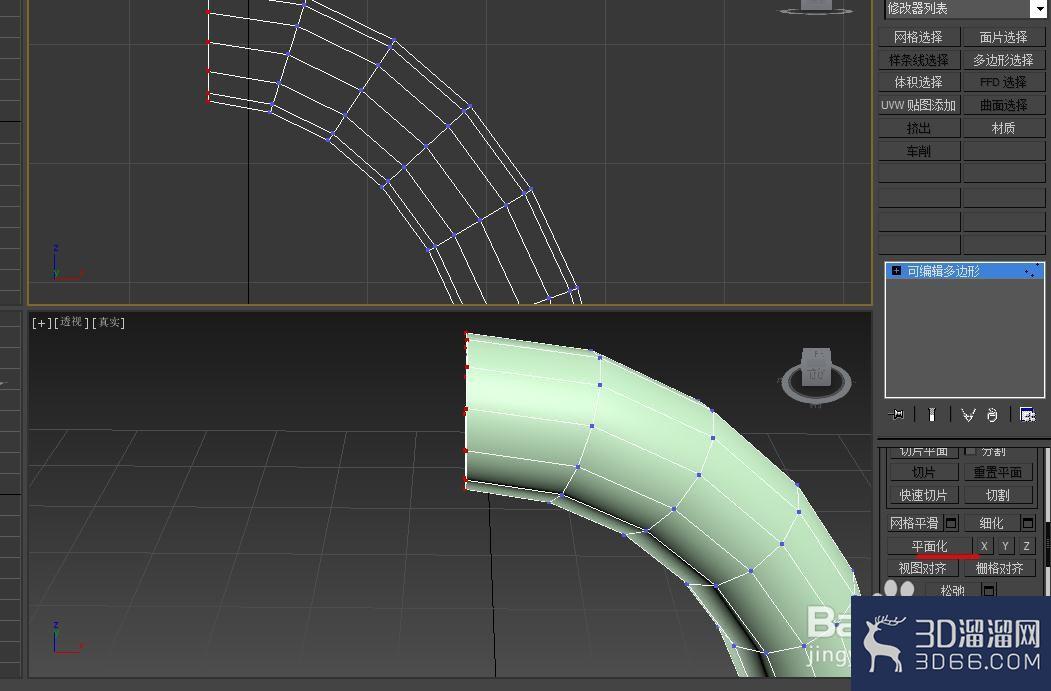This screenshot has height=691, width=1051.
Task: Click 视图对齐 button
Action: coord(923,568)
